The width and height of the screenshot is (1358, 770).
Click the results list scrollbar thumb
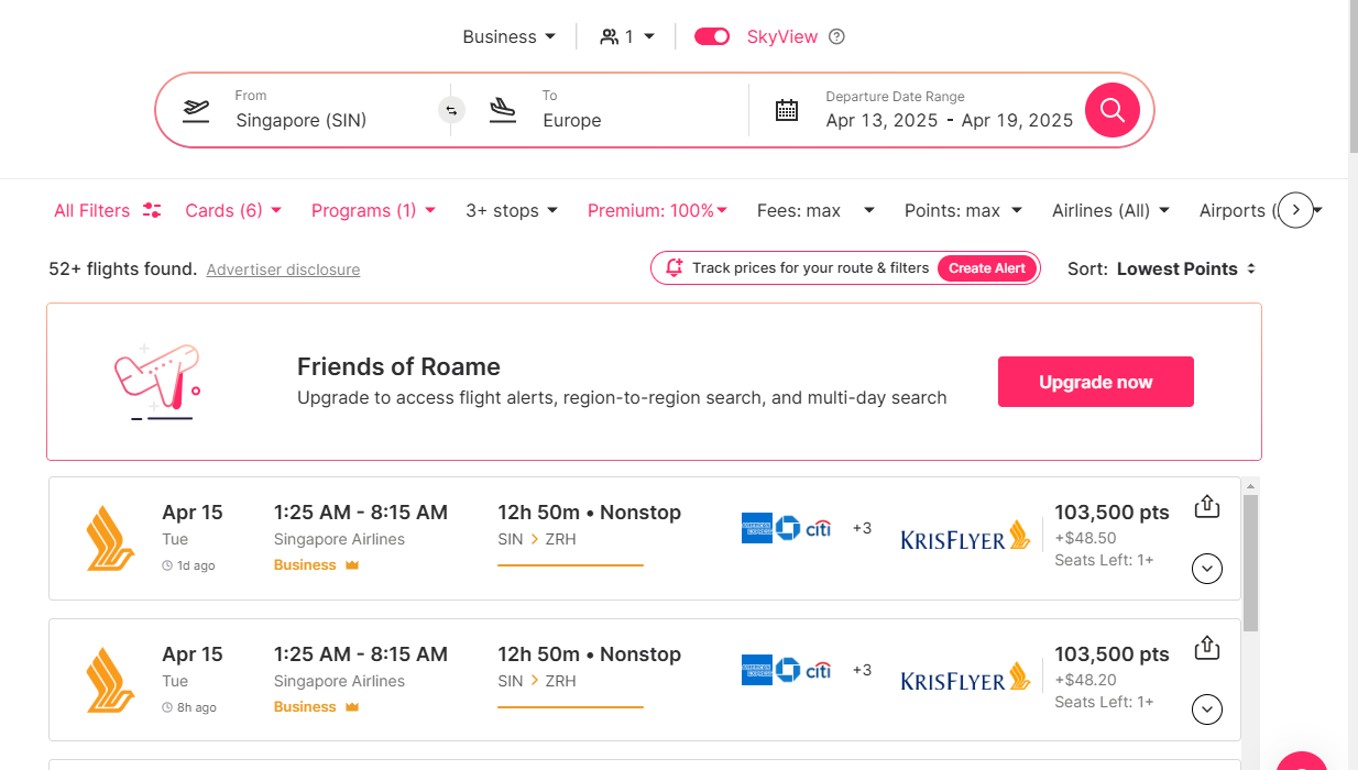pyautogui.click(x=1250, y=562)
